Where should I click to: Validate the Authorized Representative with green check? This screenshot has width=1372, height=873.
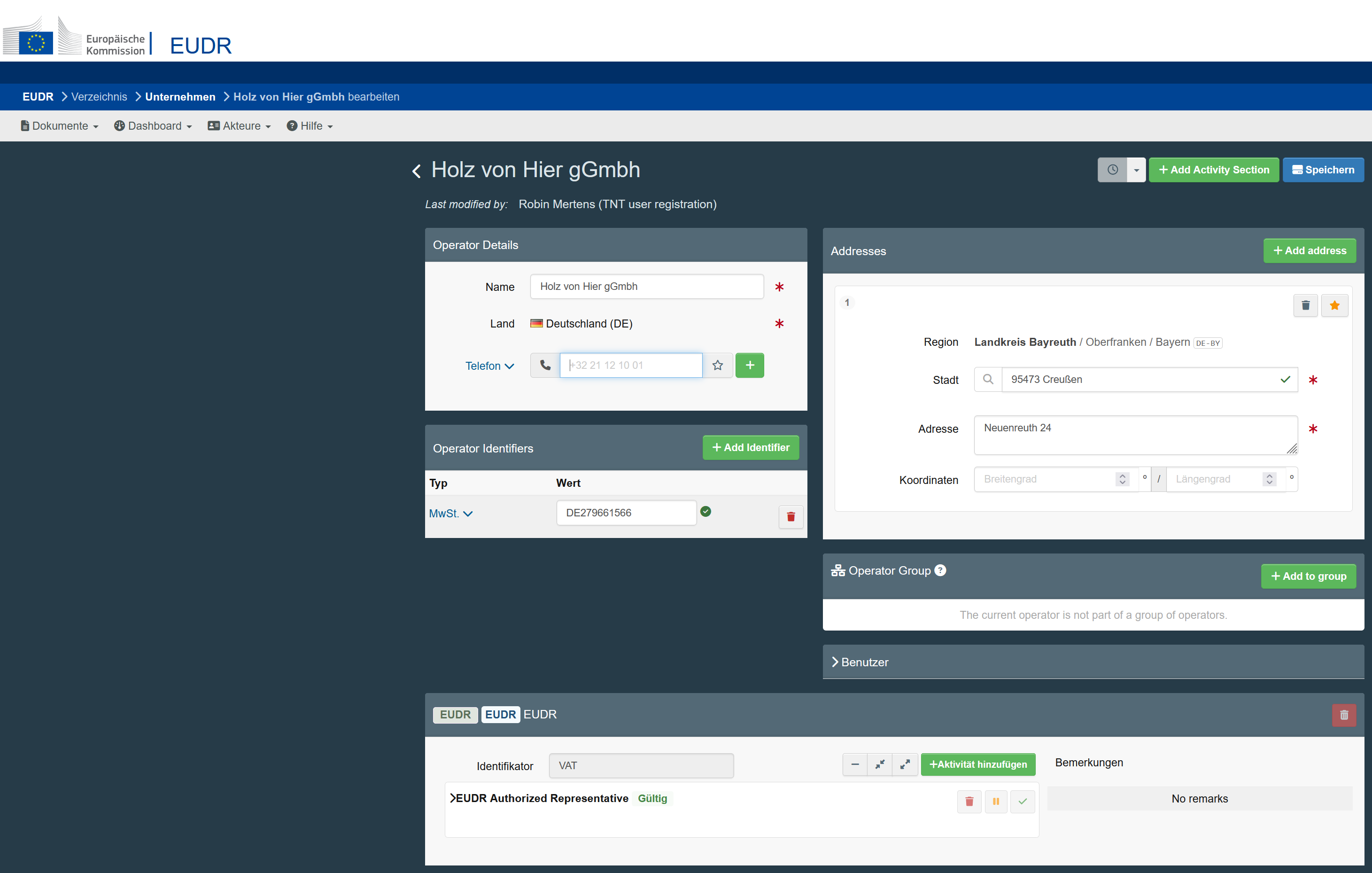1023,802
